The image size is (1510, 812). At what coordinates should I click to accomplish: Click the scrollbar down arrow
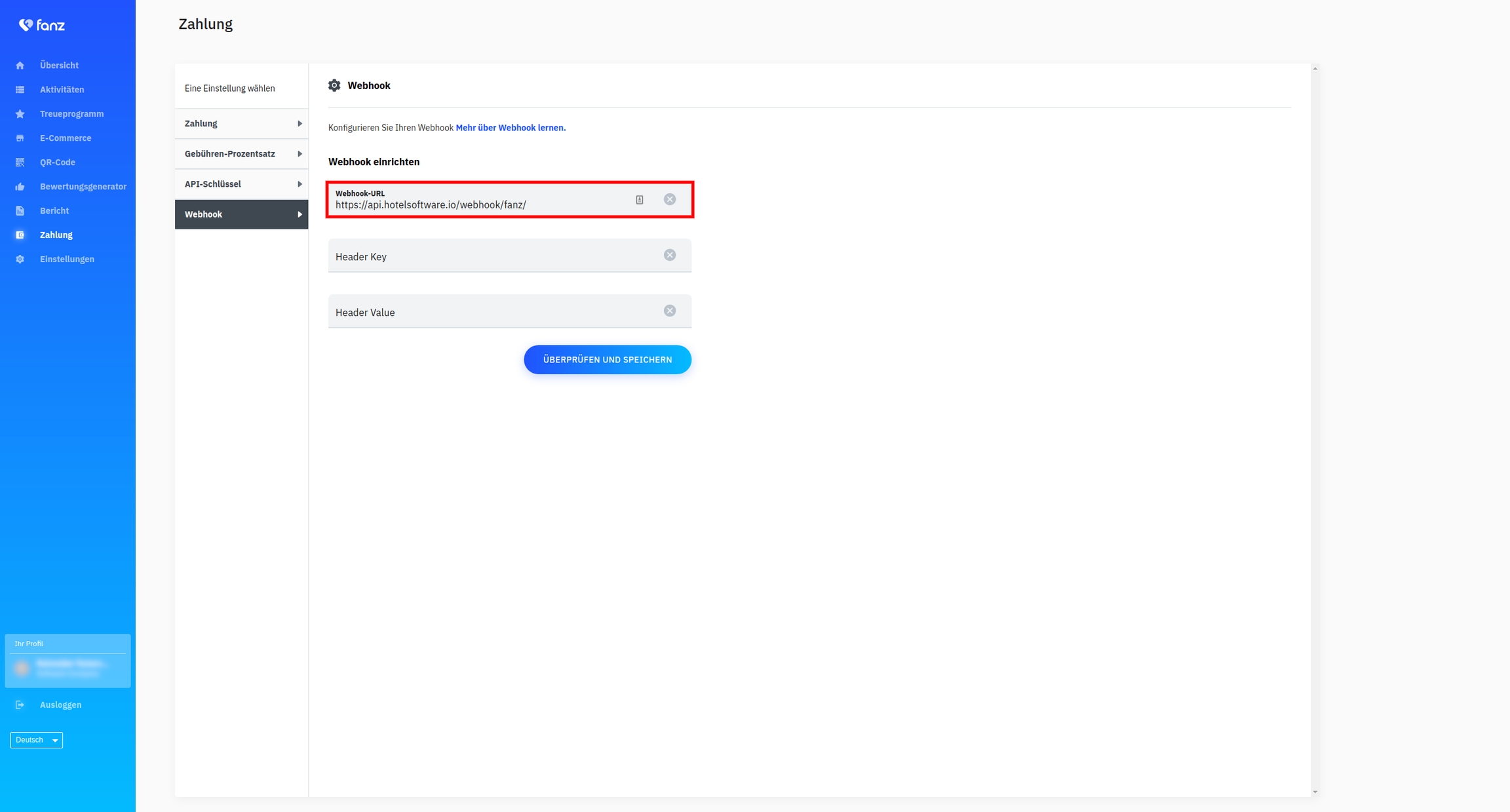pos(1315,792)
